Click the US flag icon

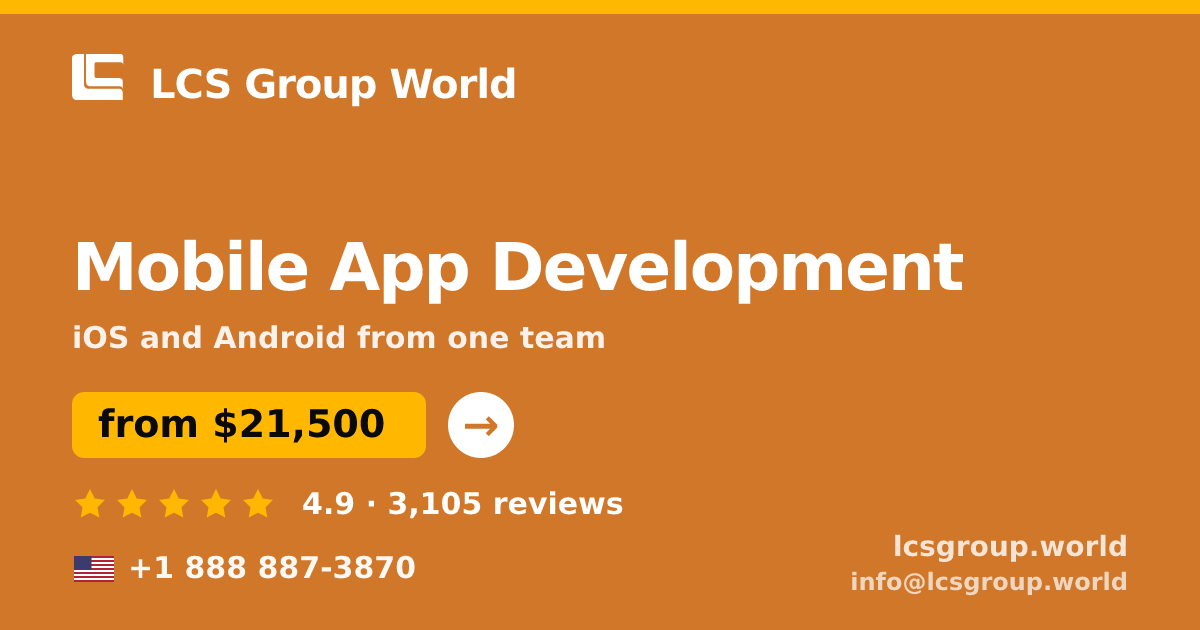(x=94, y=569)
